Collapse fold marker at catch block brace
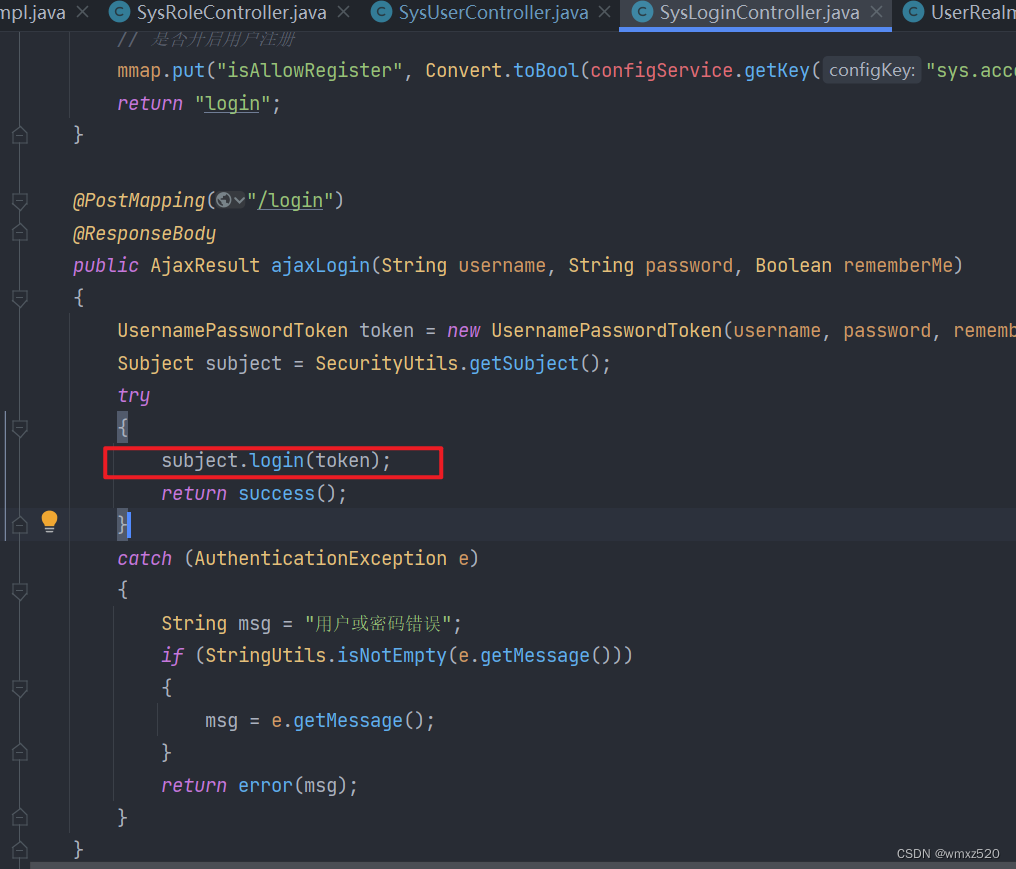 click(20, 590)
